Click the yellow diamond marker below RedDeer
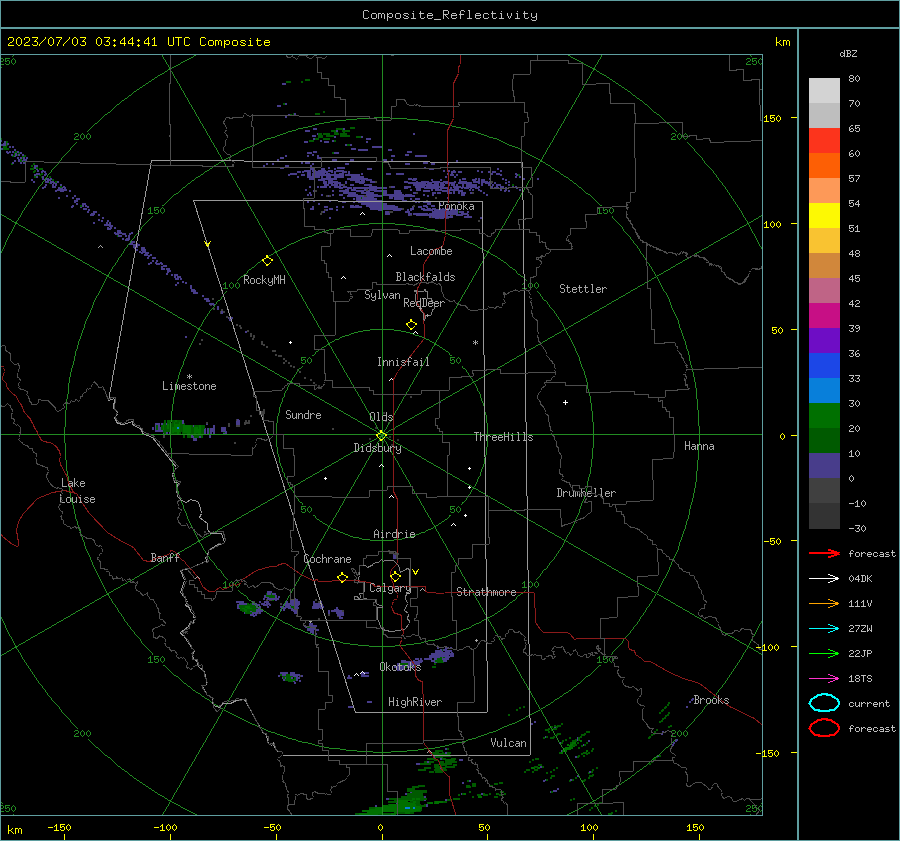Screen dimensions: 900x841 point(411,325)
